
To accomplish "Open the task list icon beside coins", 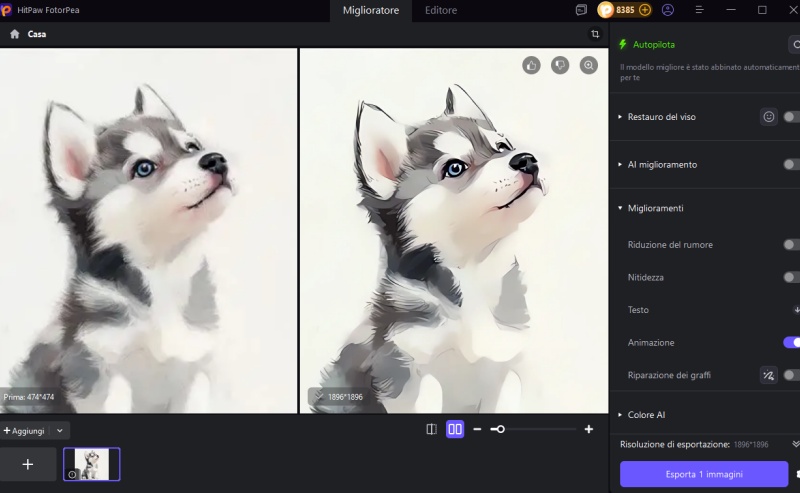I will 581,10.
